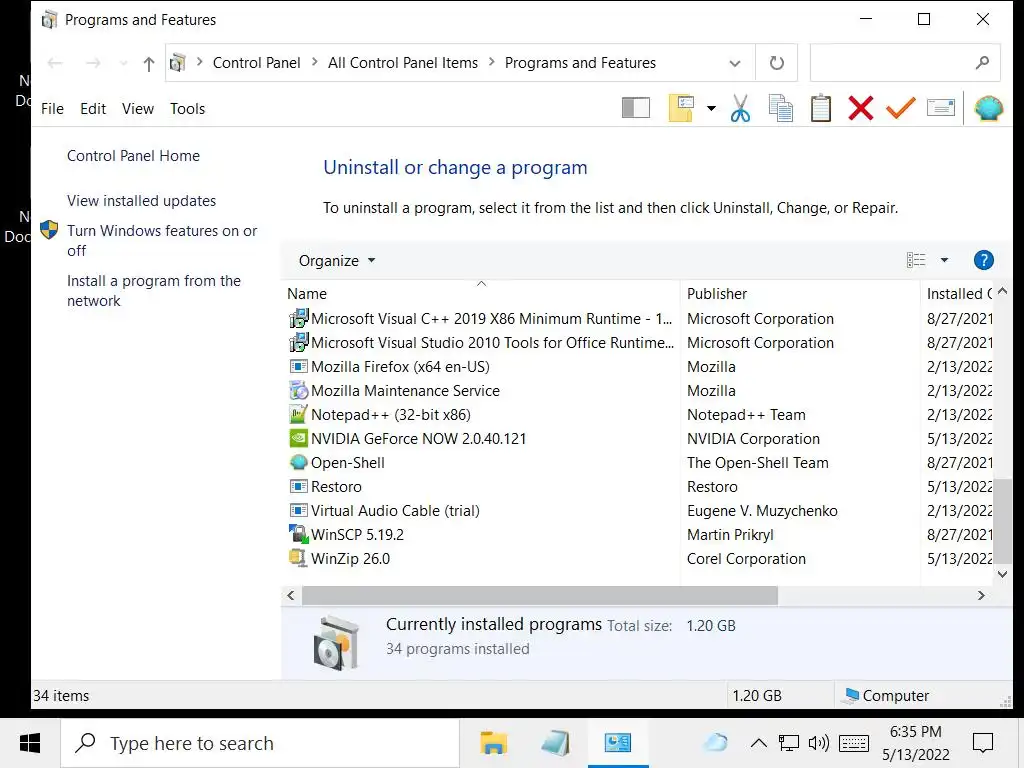Image resolution: width=1024 pixels, height=768 pixels.
Task: Click the horizontal scrollbar thumb
Action: [539, 596]
